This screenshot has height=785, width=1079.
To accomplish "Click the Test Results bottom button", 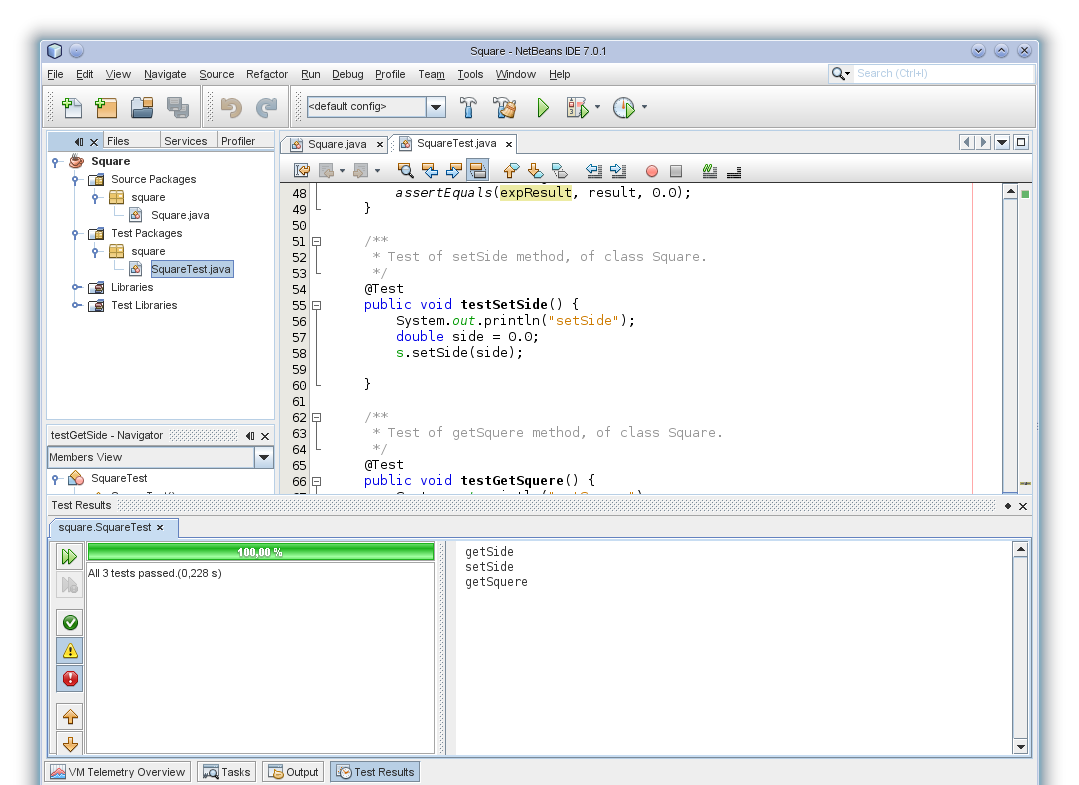I will click(375, 772).
